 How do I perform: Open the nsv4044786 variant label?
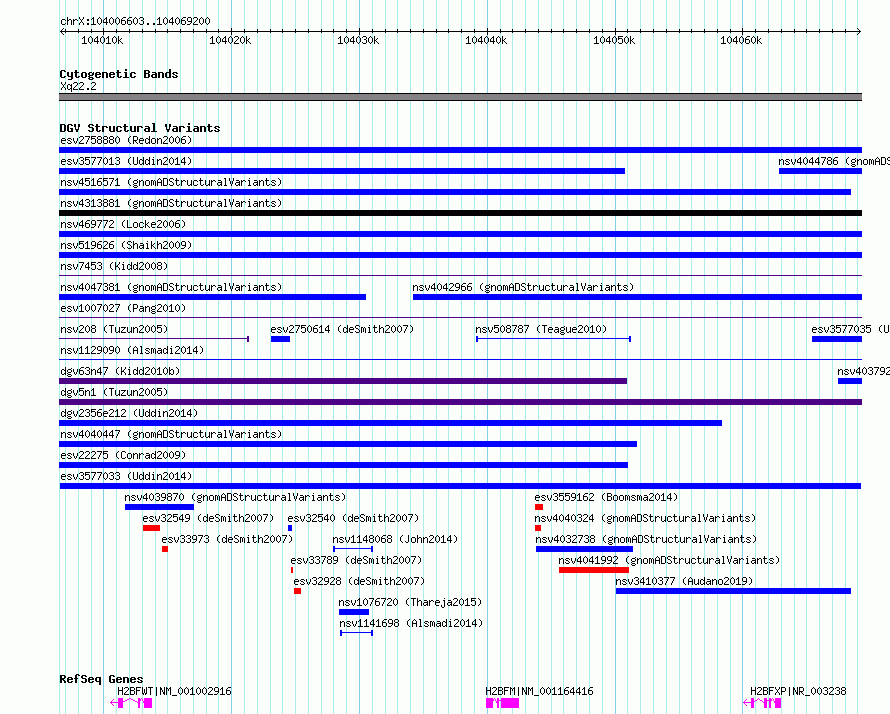[x=833, y=161]
